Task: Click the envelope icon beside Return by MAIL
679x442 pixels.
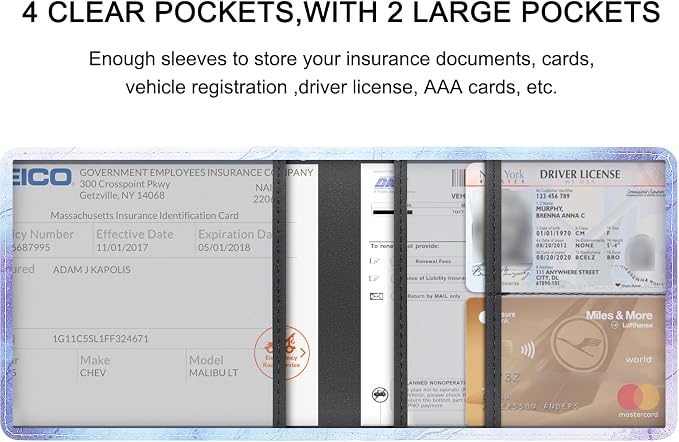Action: tap(376, 297)
